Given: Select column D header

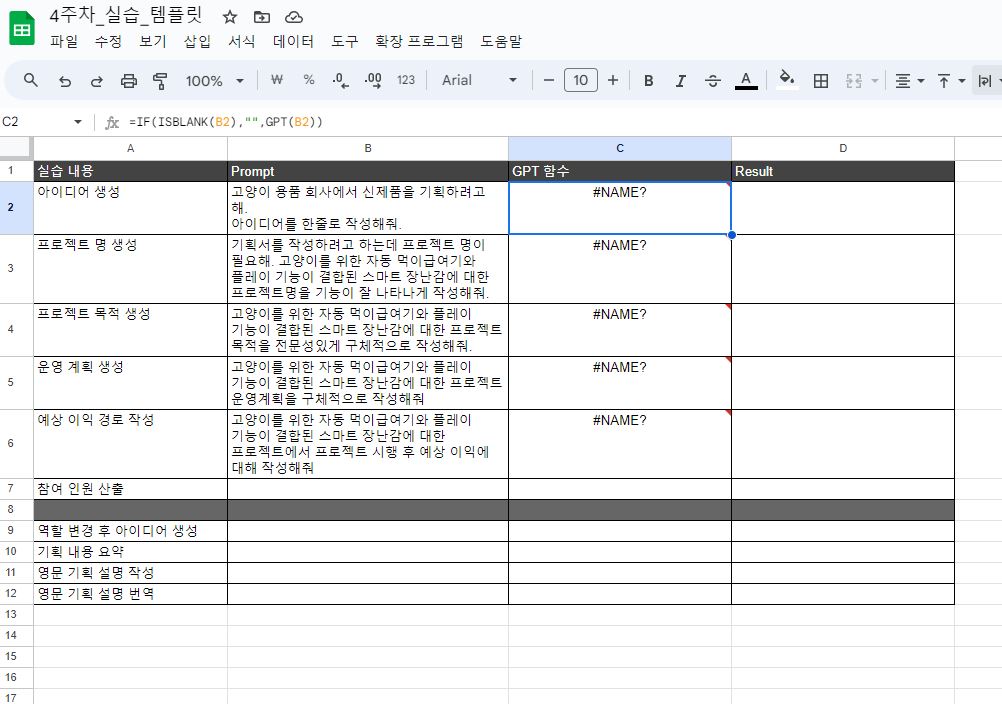Looking at the screenshot, I should (x=843, y=148).
